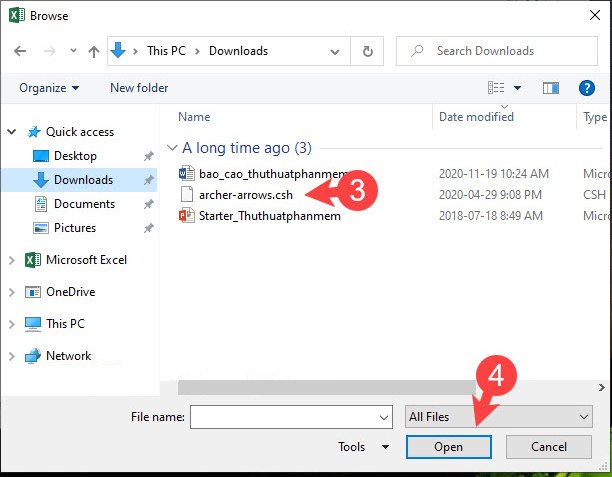Collapse the 'A long time ago' group
The height and width of the screenshot is (477, 612).
tap(172, 148)
